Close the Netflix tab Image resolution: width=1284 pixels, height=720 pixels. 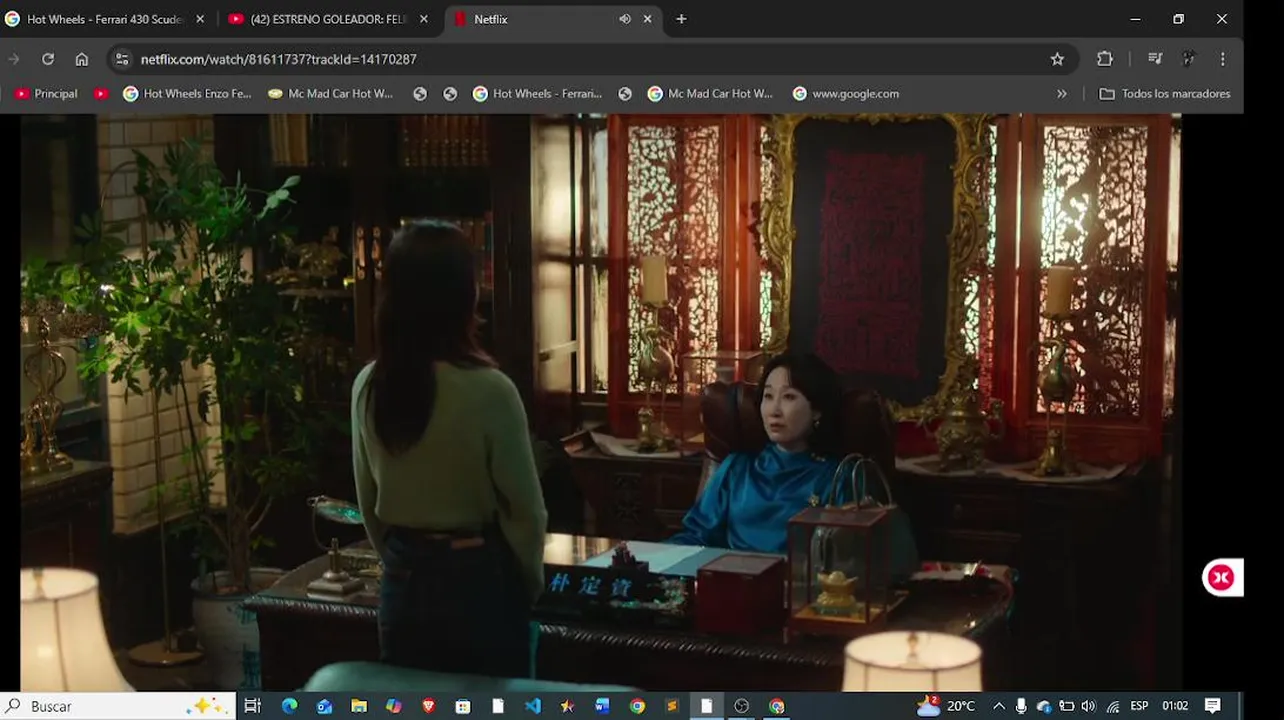(648, 19)
